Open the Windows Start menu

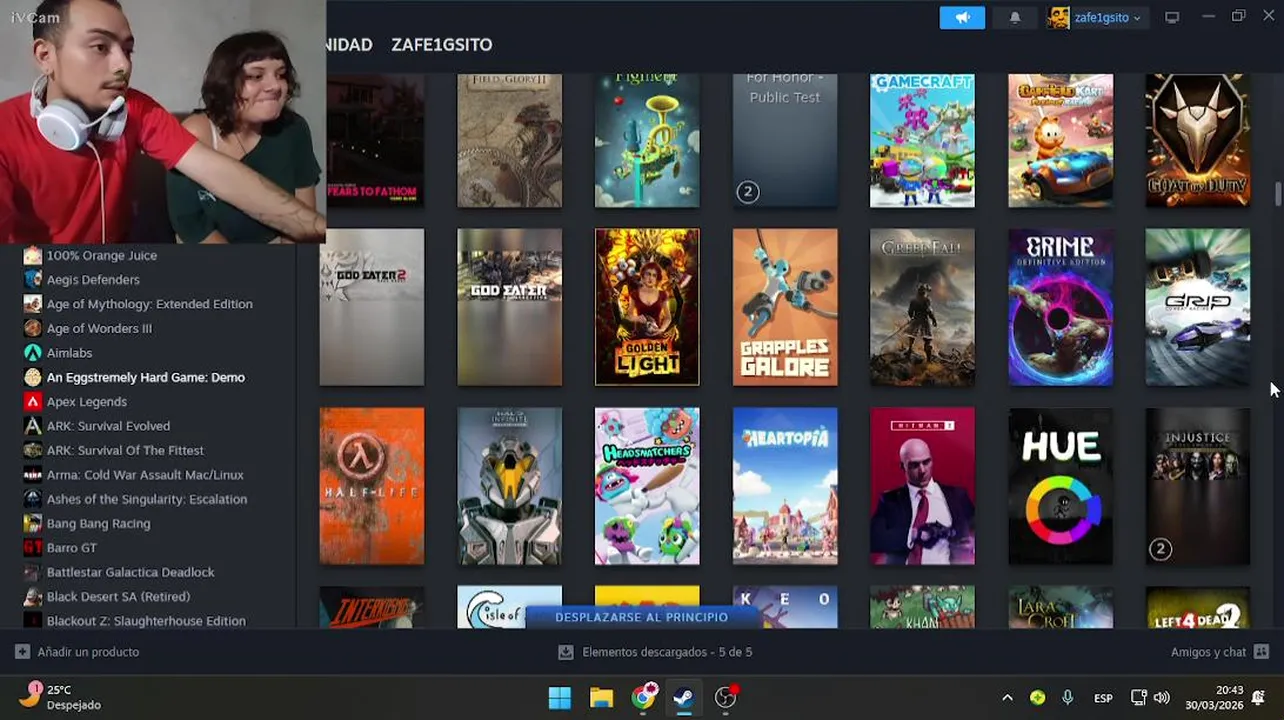(x=560, y=697)
